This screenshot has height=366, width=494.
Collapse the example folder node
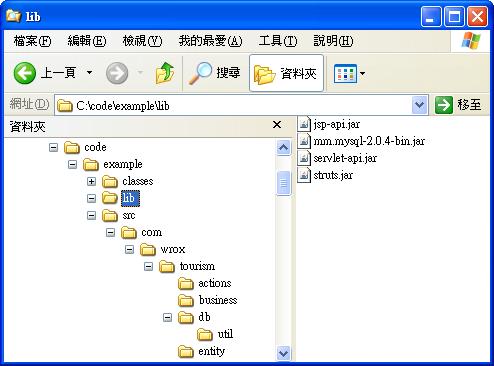click(72, 164)
